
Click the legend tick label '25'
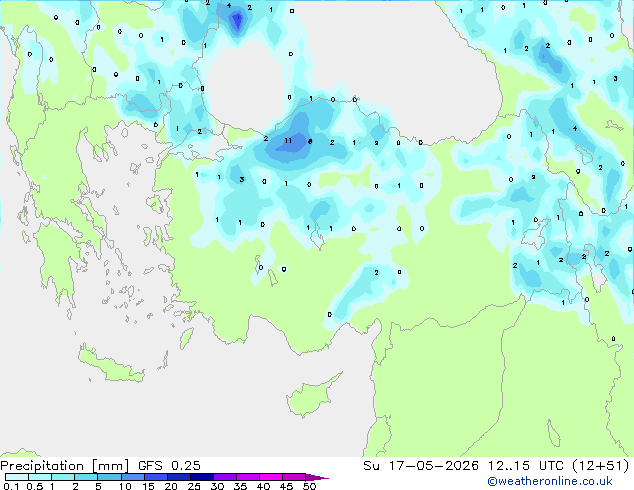coord(194,486)
